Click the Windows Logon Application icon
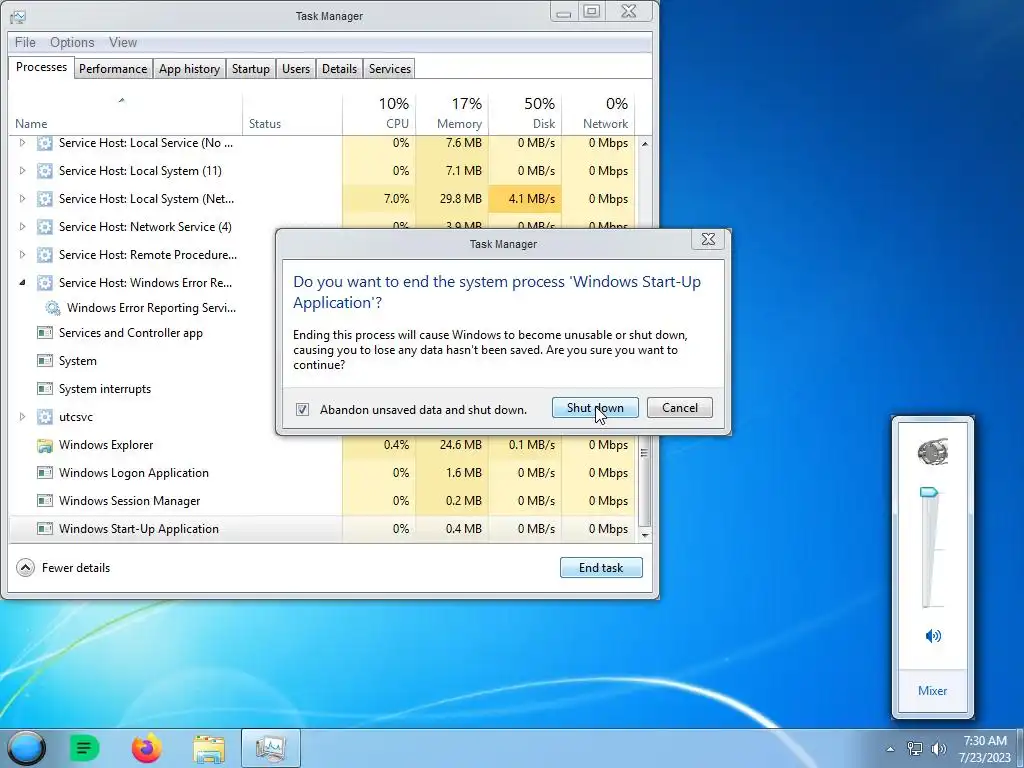This screenshot has width=1024, height=768. (44, 473)
